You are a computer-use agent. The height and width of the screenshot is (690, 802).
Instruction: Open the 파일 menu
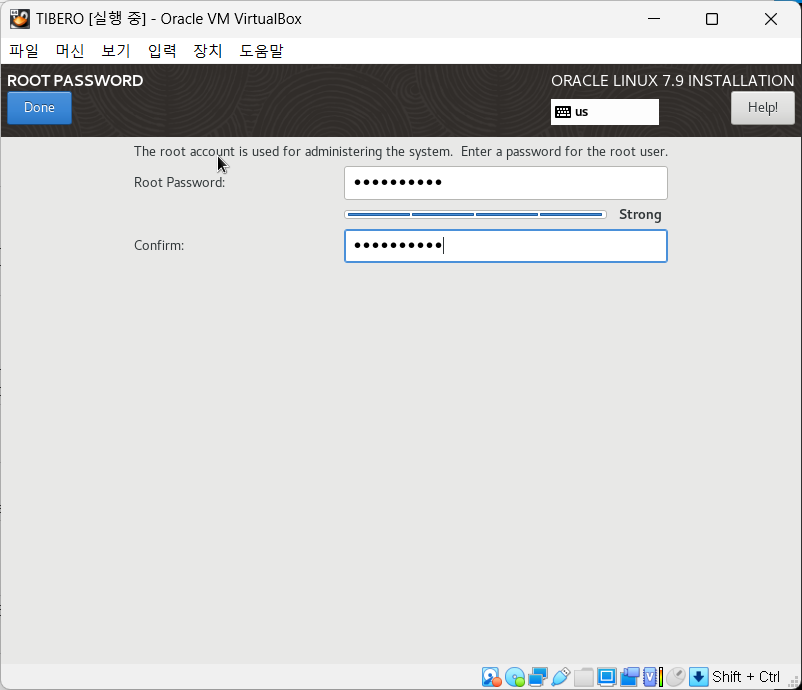[x=24, y=51]
